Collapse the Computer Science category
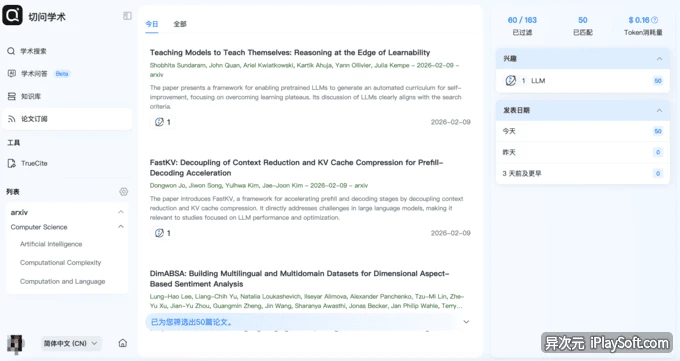The height and width of the screenshot is (361, 680). pos(121,227)
